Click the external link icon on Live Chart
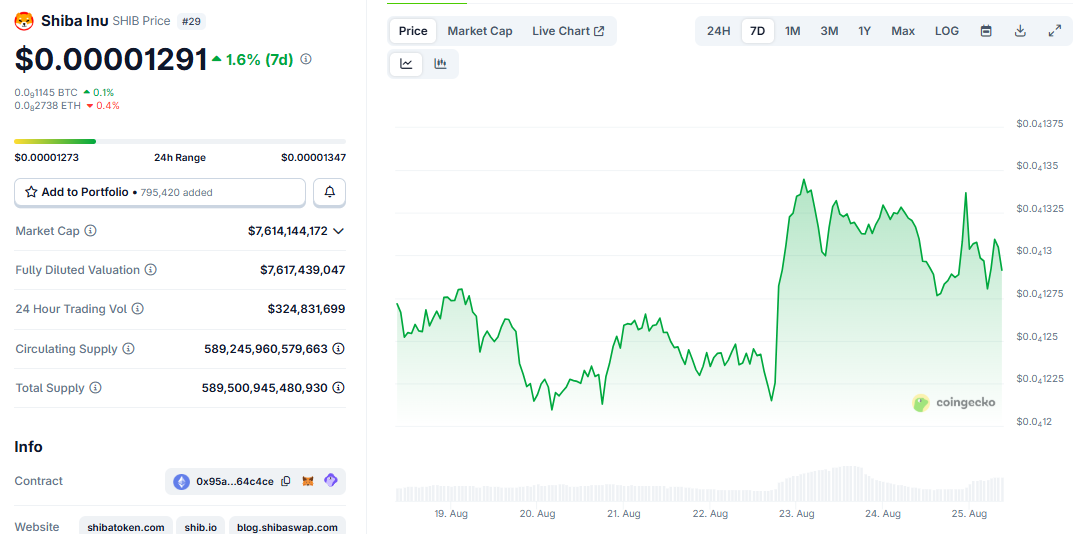This screenshot has height=534, width=1082. point(599,31)
